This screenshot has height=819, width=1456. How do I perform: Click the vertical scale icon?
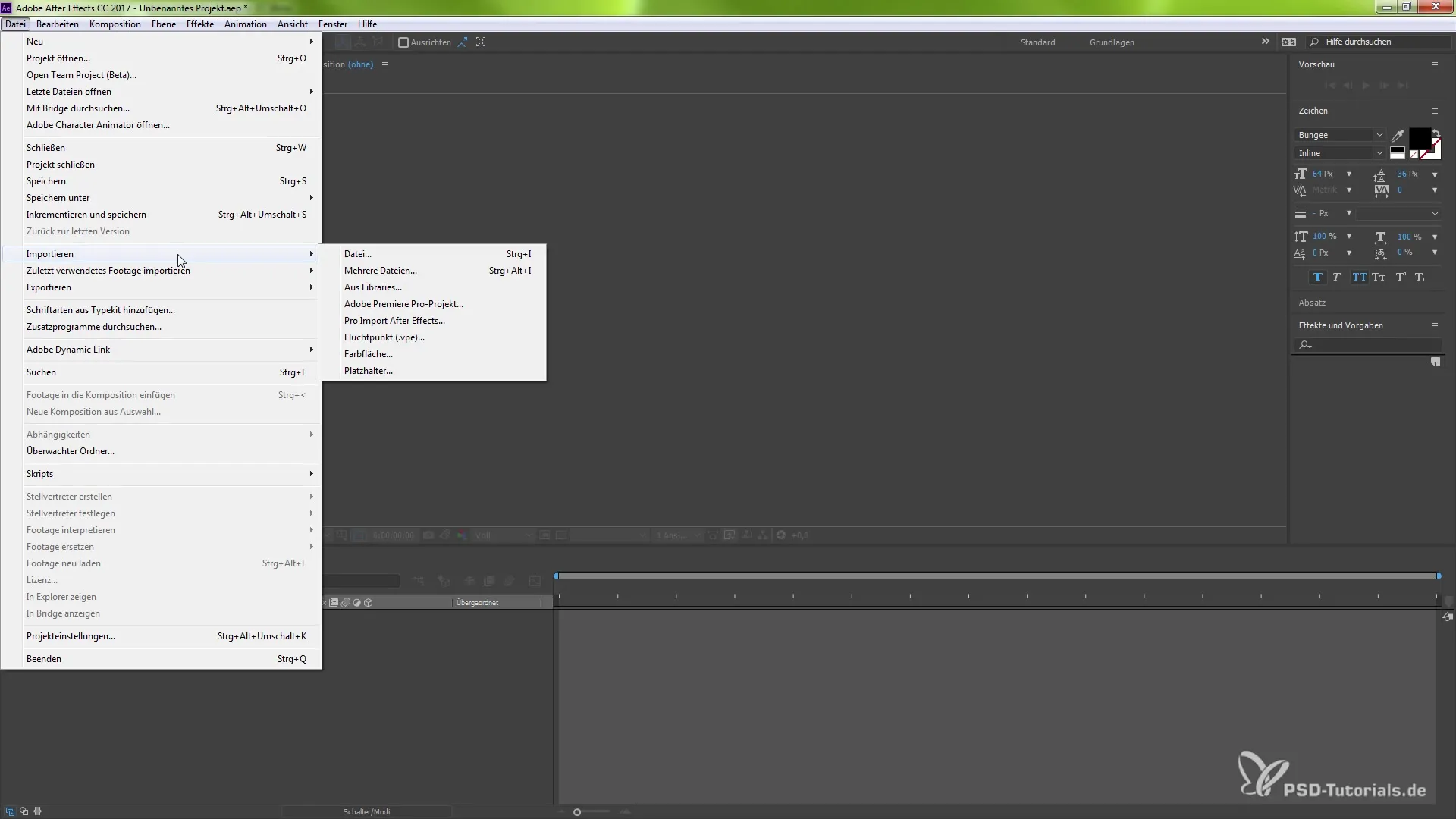[x=1301, y=237]
